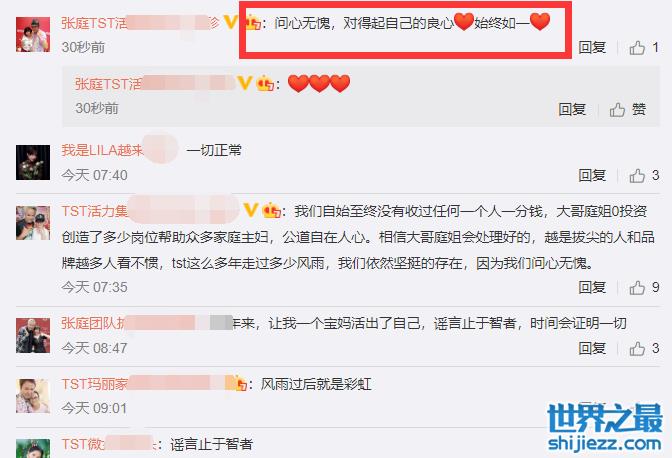
Task: Thumbs-up the comment posted 今天 07:35
Action: (637, 287)
